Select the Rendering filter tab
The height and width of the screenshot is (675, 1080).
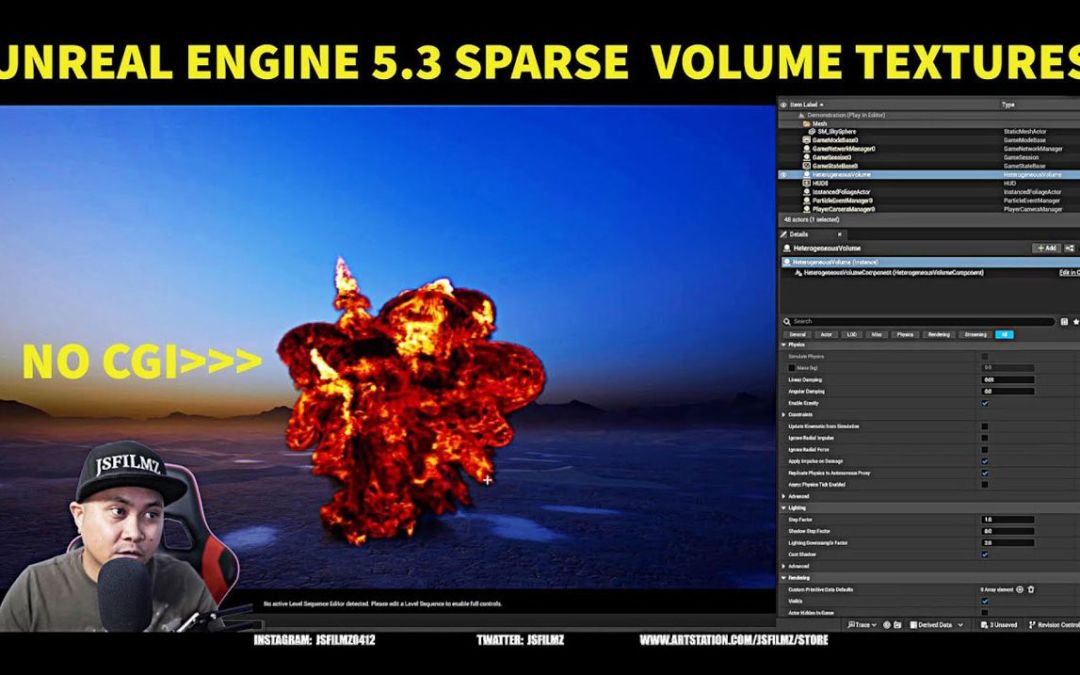pos(939,335)
